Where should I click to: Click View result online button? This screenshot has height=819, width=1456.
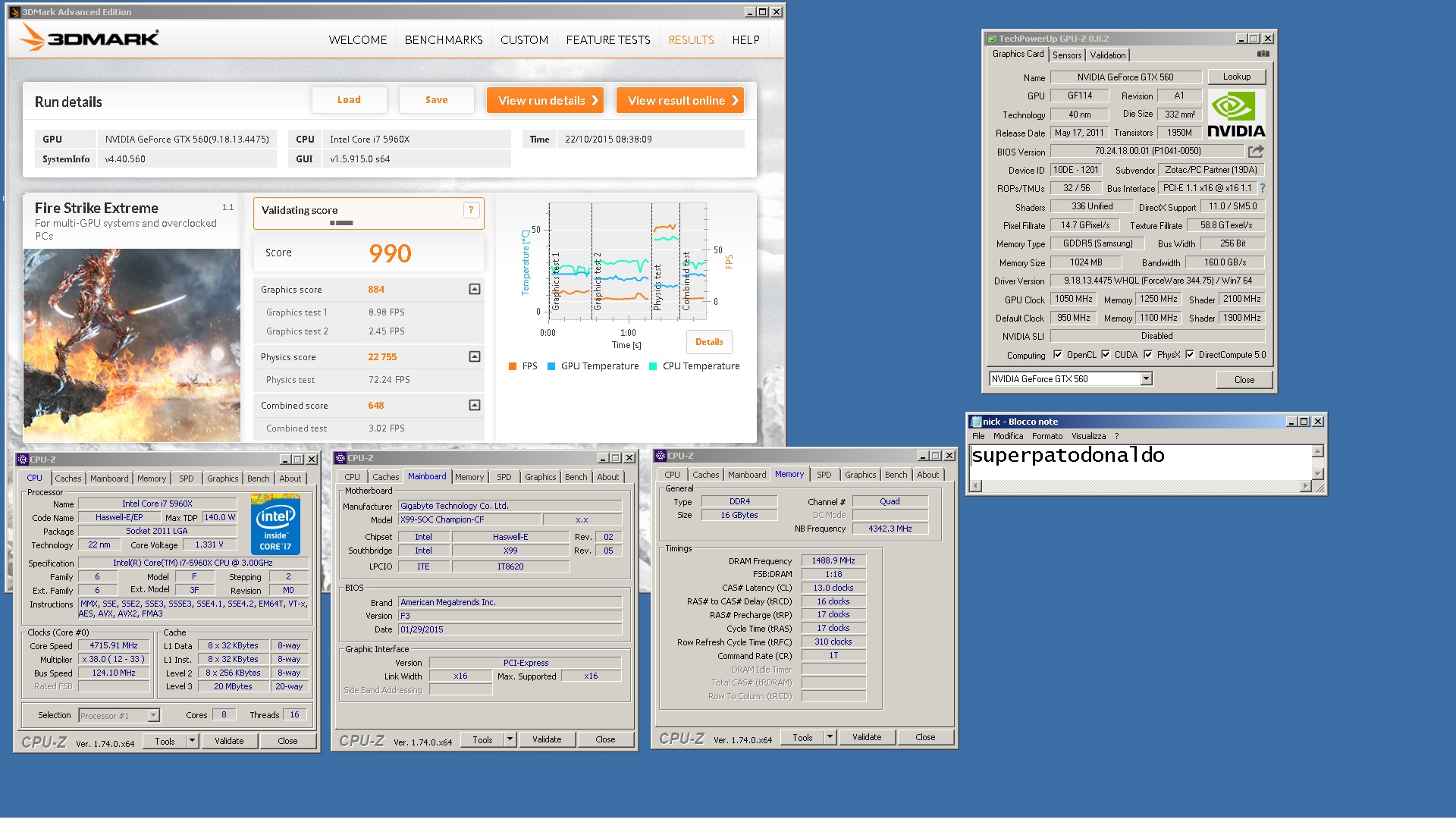point(680,100)
